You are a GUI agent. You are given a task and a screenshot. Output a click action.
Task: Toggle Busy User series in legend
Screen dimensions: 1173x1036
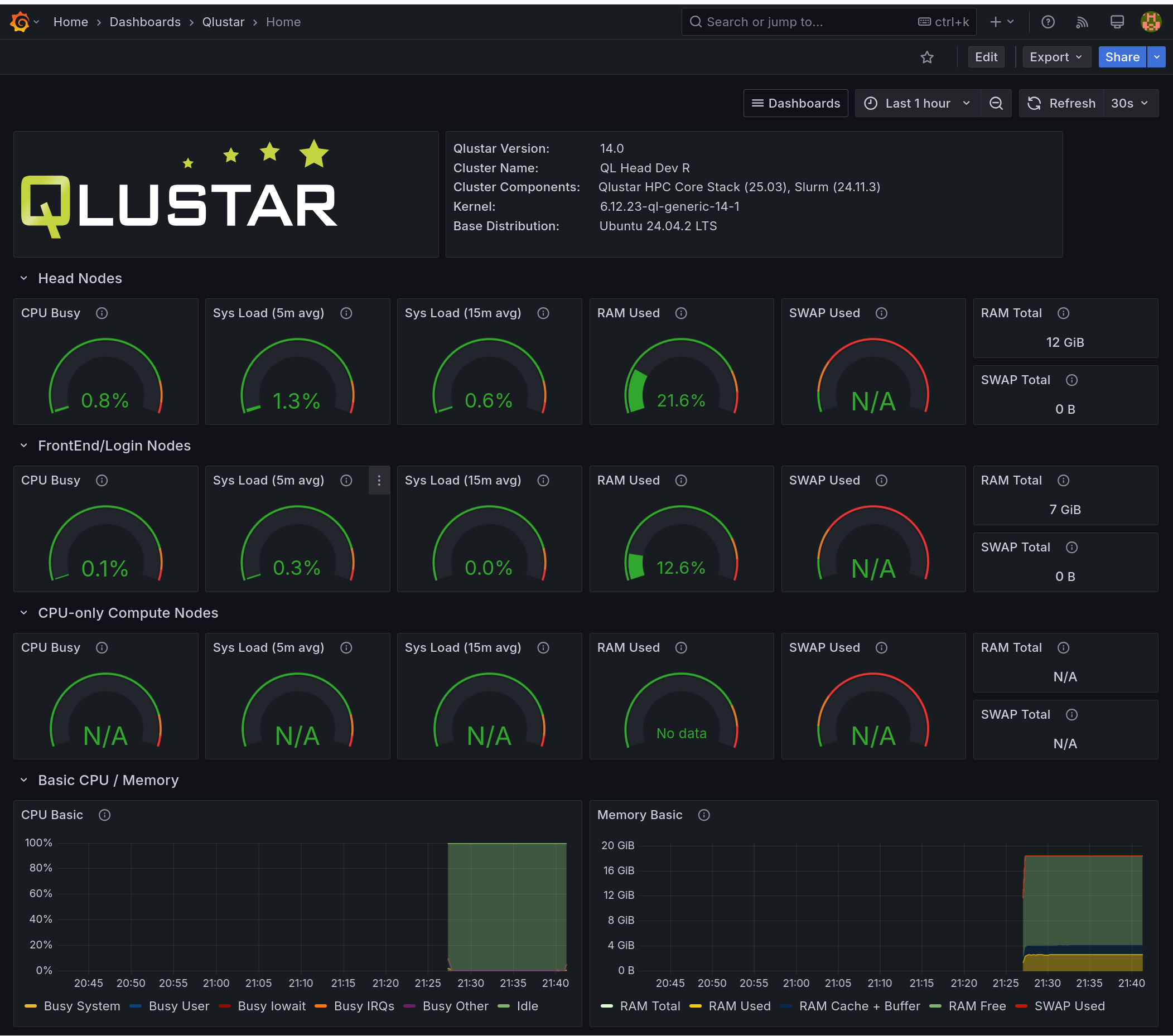pyautogui.click(x=179, y=1006)
